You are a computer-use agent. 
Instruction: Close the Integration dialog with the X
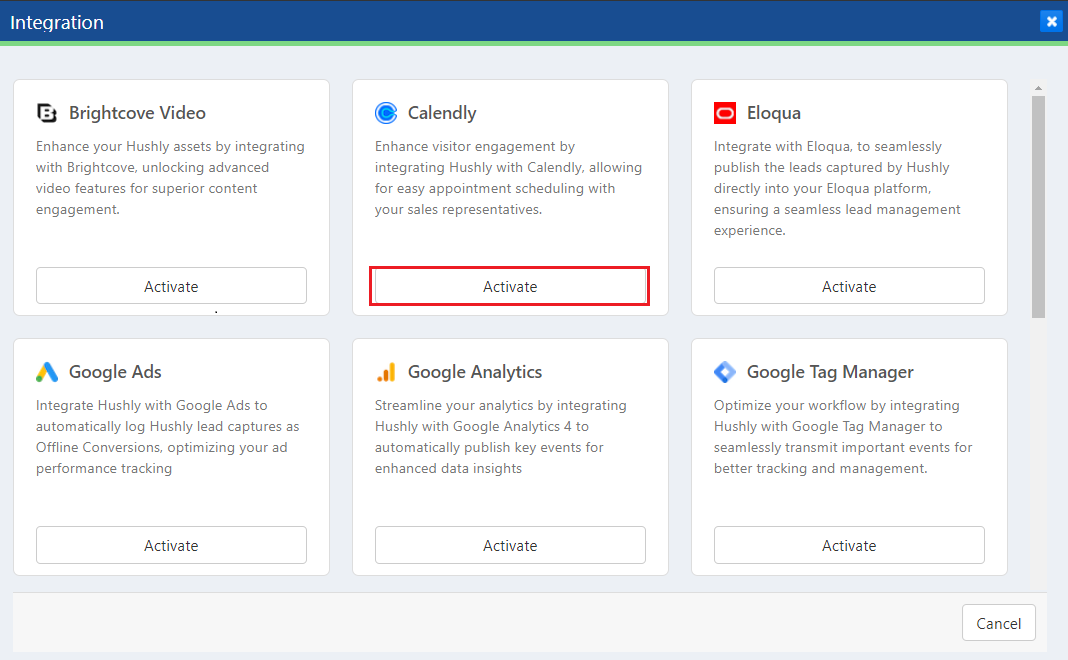(1051, 22)
